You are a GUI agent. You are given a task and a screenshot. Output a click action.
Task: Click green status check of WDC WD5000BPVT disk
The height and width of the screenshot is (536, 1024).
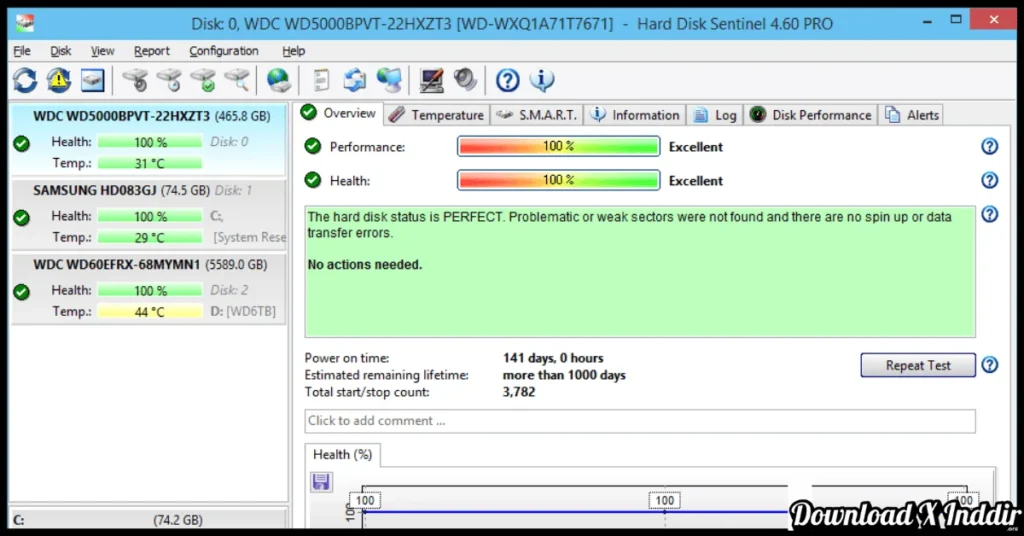pos(22,143)
